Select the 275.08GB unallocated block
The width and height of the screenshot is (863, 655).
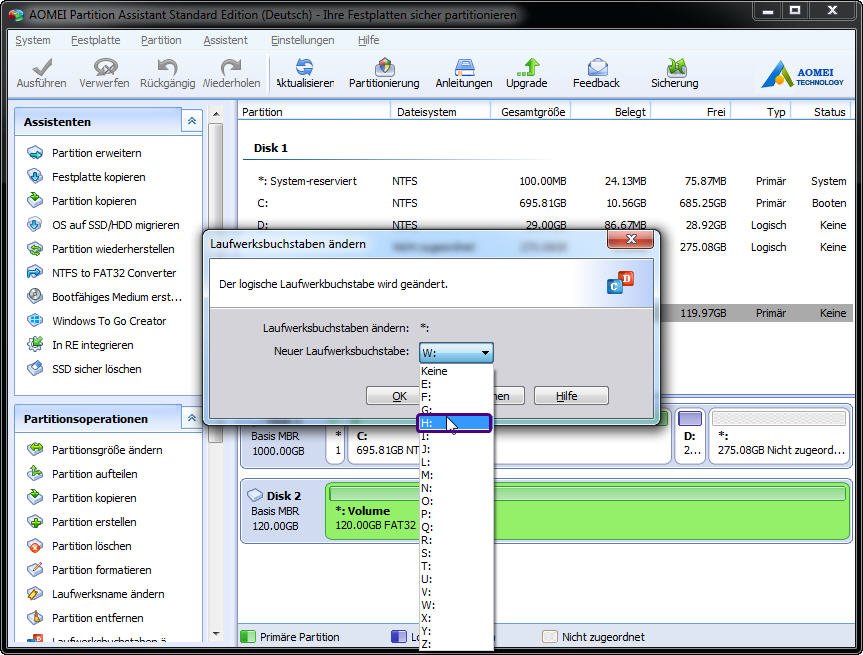tap(779, 436)
